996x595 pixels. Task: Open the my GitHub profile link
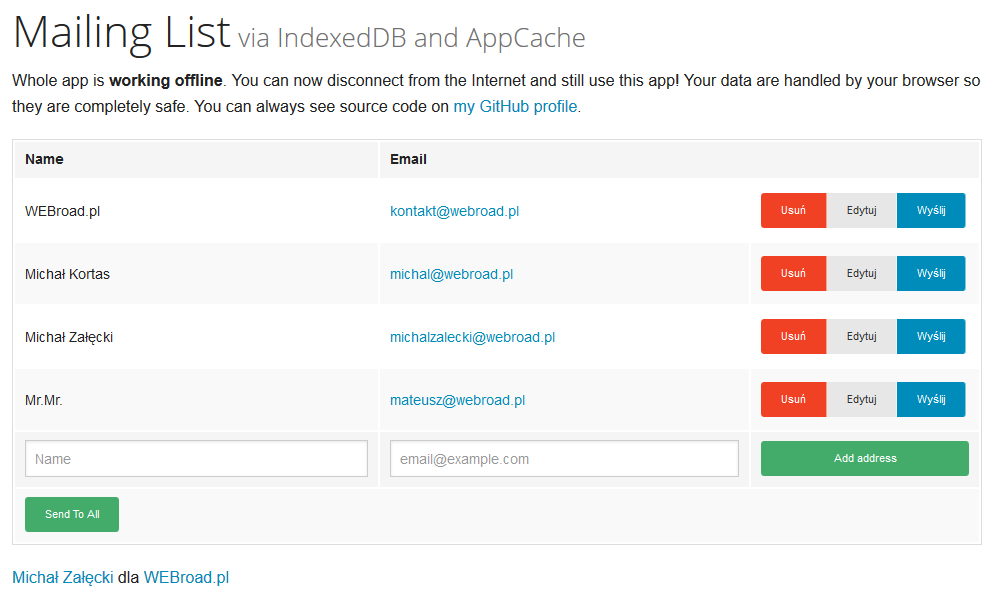(515, 106)
